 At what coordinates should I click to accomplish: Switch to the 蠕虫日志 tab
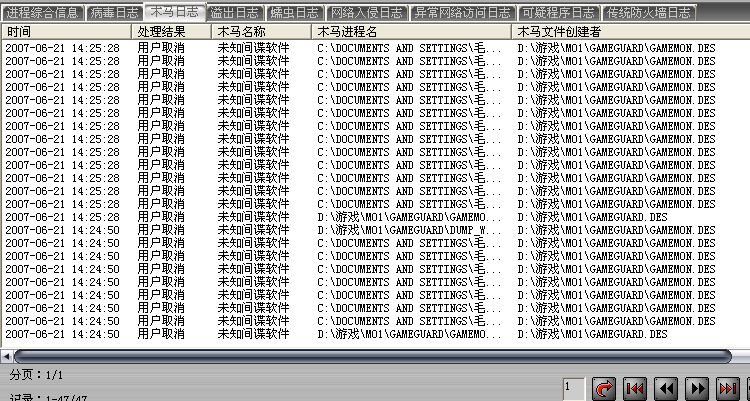click(x=294, y=12)
